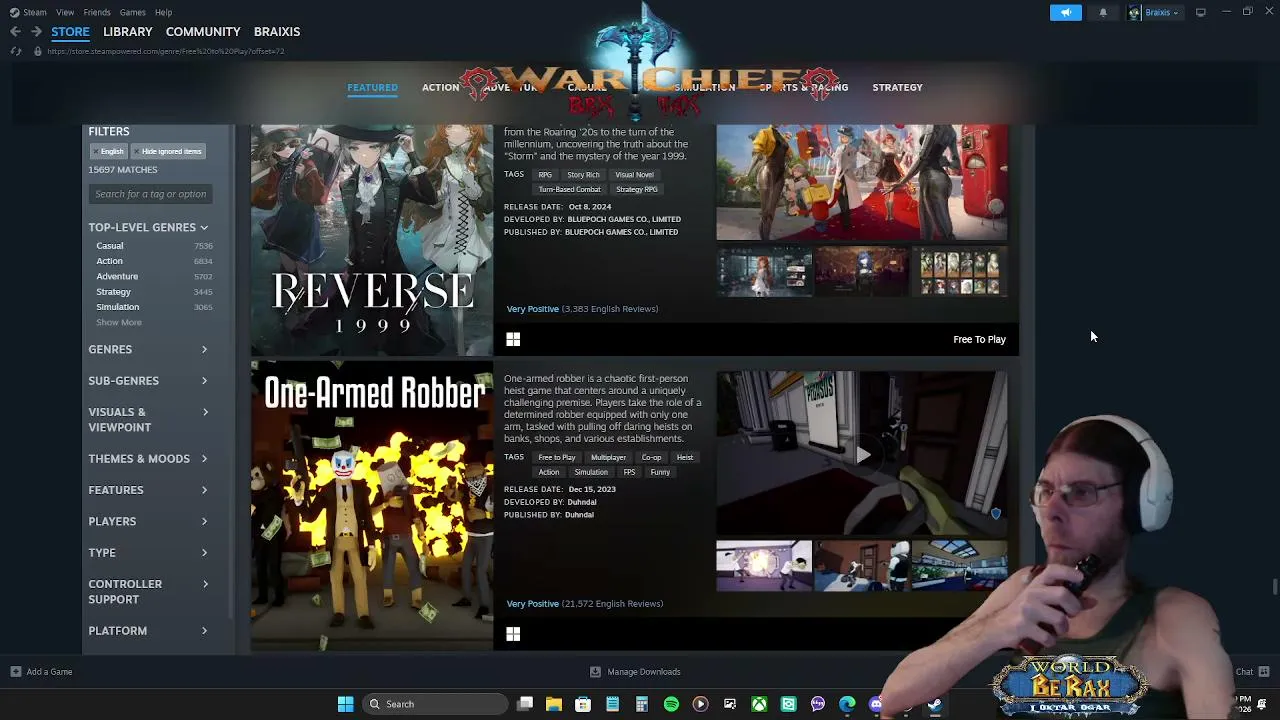Expand the Players filter section
Viewport: 1280px width, 720px height.
tap(148, 521)
